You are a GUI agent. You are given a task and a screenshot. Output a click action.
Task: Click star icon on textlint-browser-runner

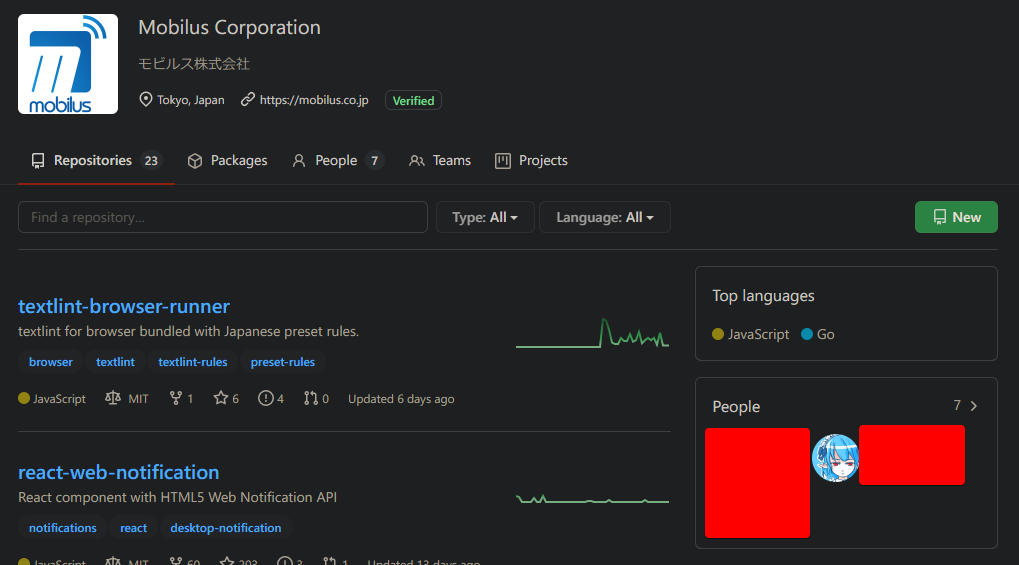coord(221,399)
